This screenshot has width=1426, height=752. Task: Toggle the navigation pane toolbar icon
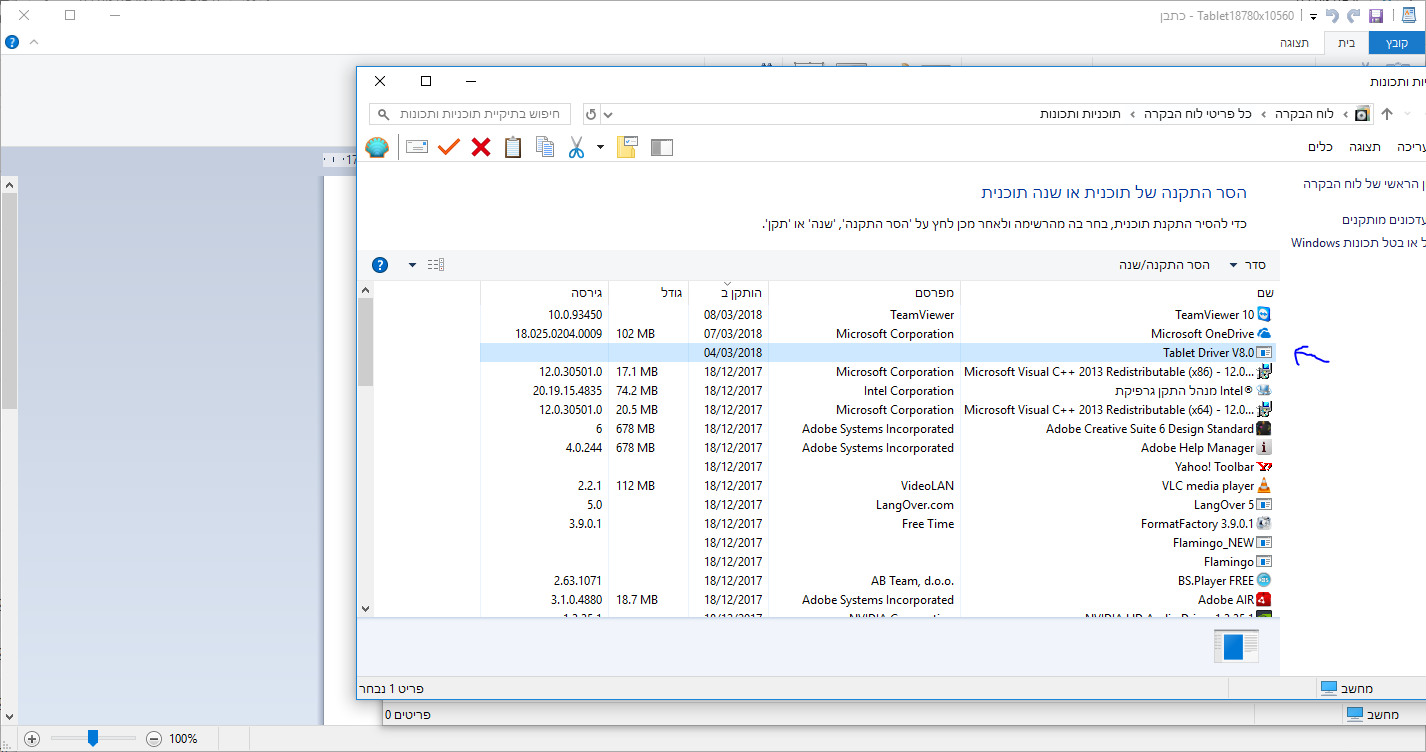pos(661,147)
